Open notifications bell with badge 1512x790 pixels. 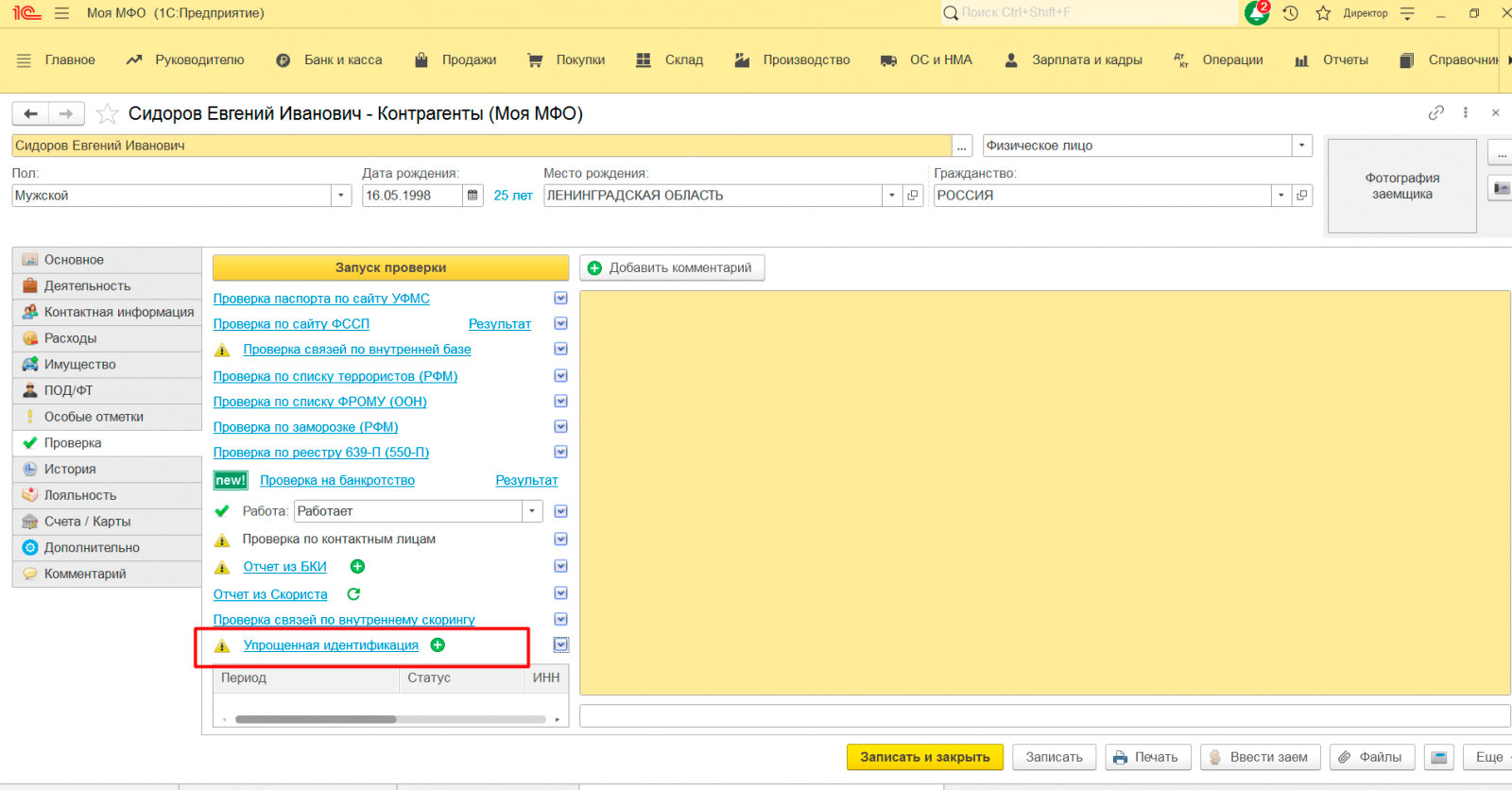(1257, 12)
